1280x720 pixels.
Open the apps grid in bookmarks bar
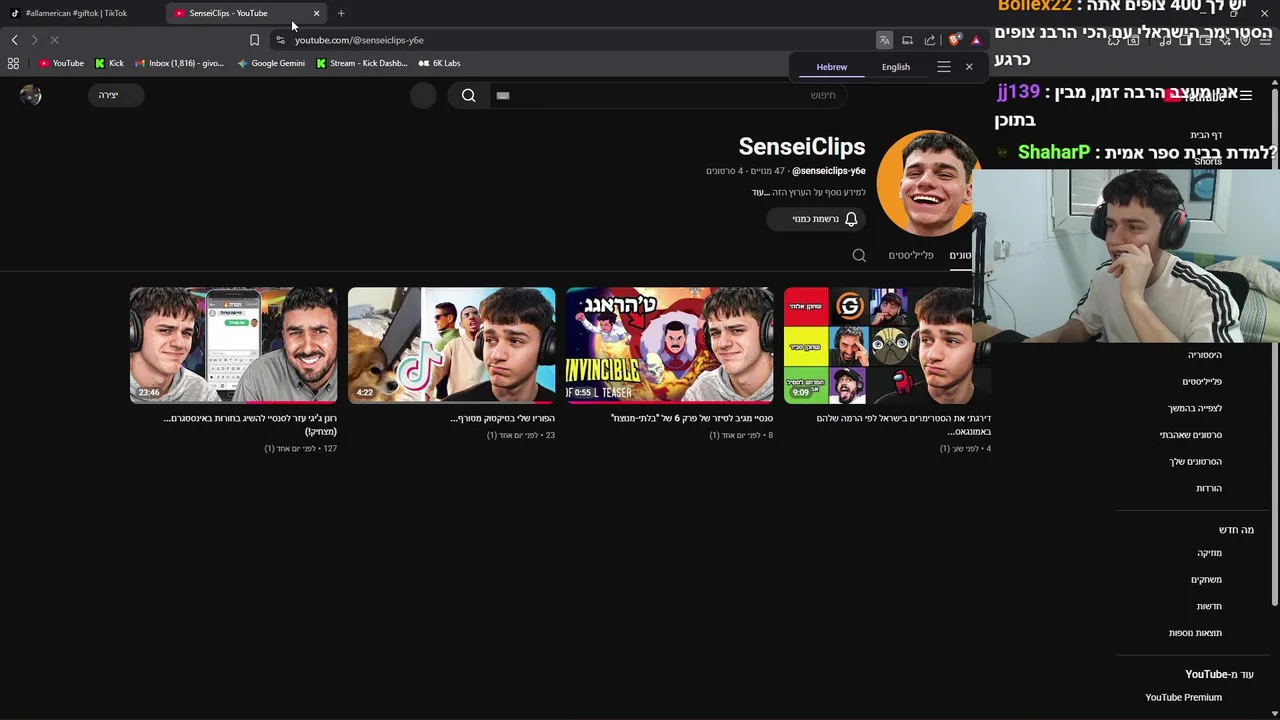[x=13, y=63]
